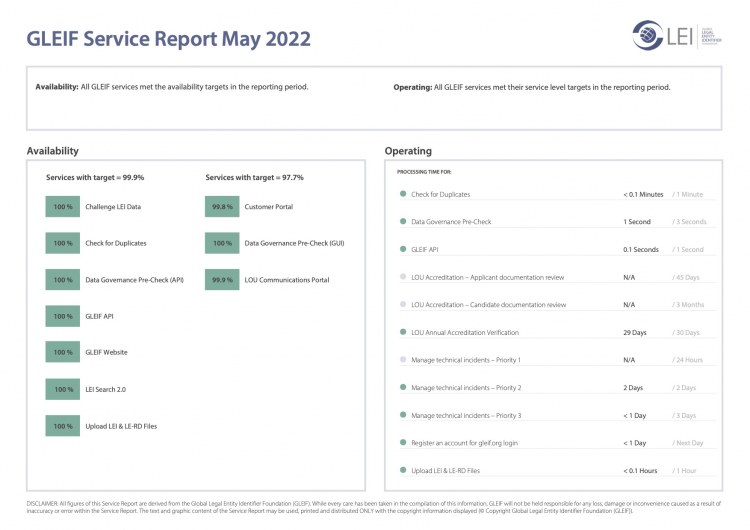This screenshot has height=530, width=750.
Task: Click the 29 Days value for Annual Accreditation
Action: [635, 332]
